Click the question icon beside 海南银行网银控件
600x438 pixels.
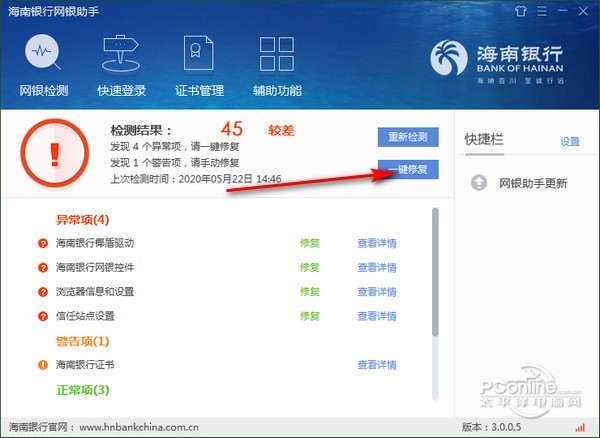43,267
